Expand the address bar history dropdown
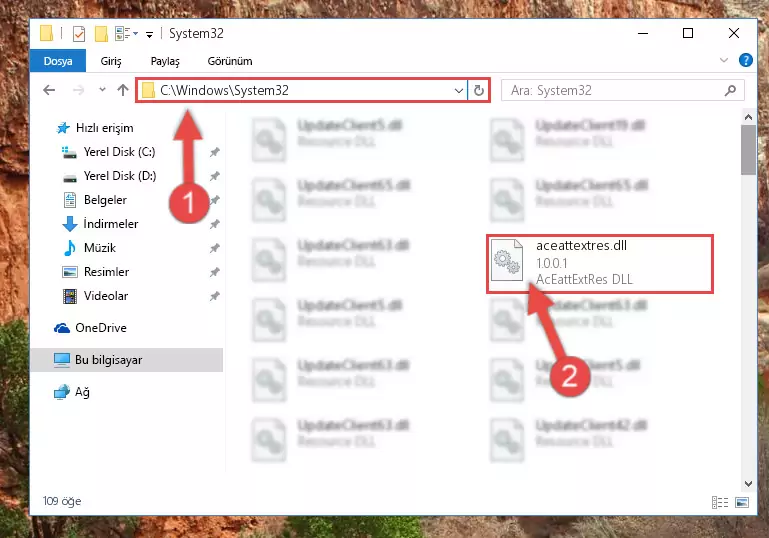The image size is (769, 538). pyautogui.click(x=459, y=90)
